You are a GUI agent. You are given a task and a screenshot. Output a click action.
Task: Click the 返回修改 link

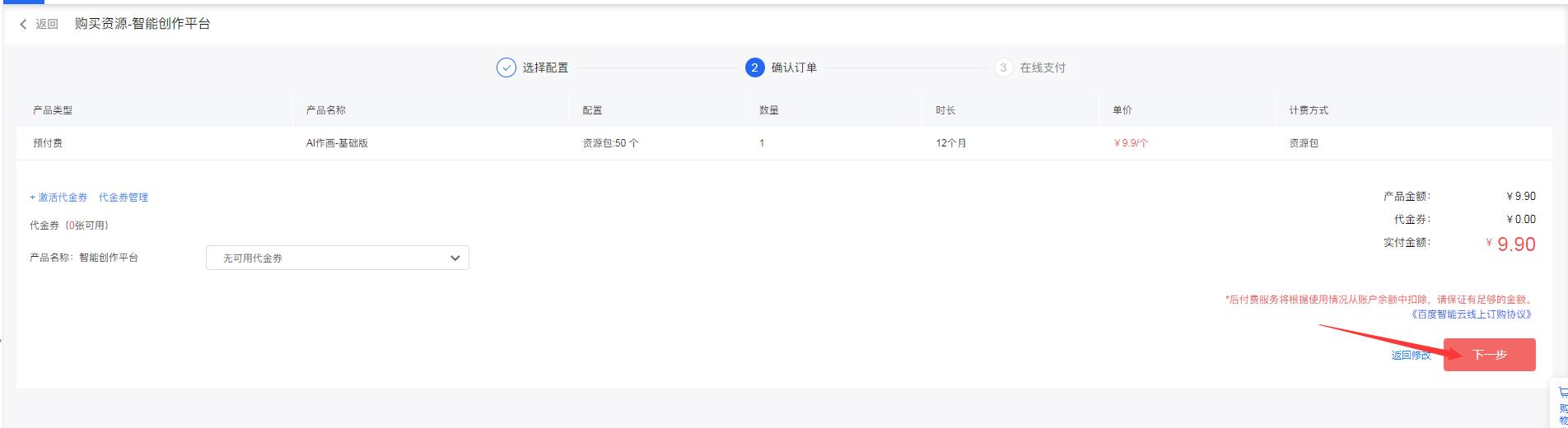[1411, 355]
